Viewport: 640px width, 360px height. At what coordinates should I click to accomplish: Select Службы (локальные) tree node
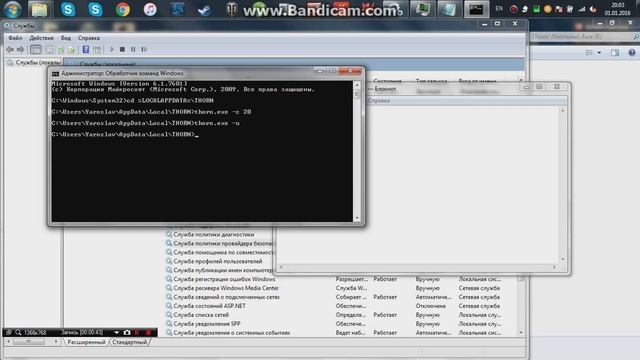pos(38,62)
